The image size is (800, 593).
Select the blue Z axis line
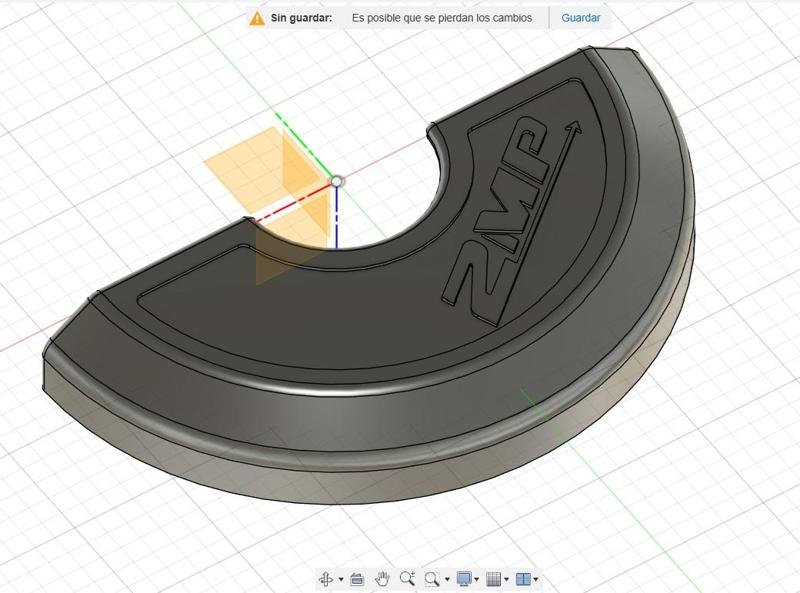(x=337, y=218)
